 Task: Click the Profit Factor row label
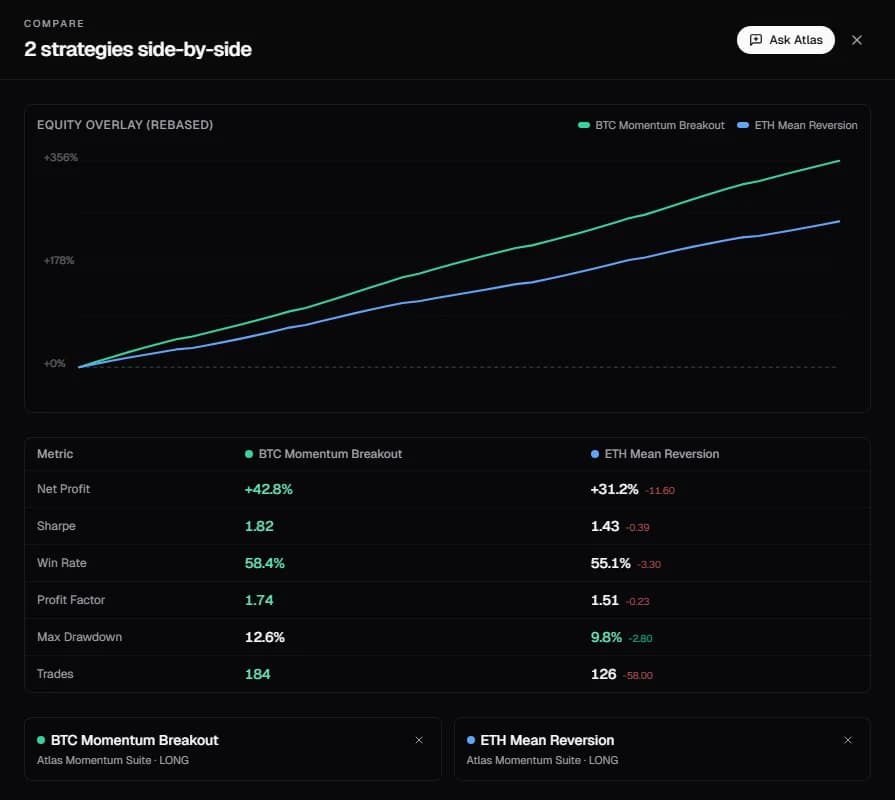tap(71, 600)
